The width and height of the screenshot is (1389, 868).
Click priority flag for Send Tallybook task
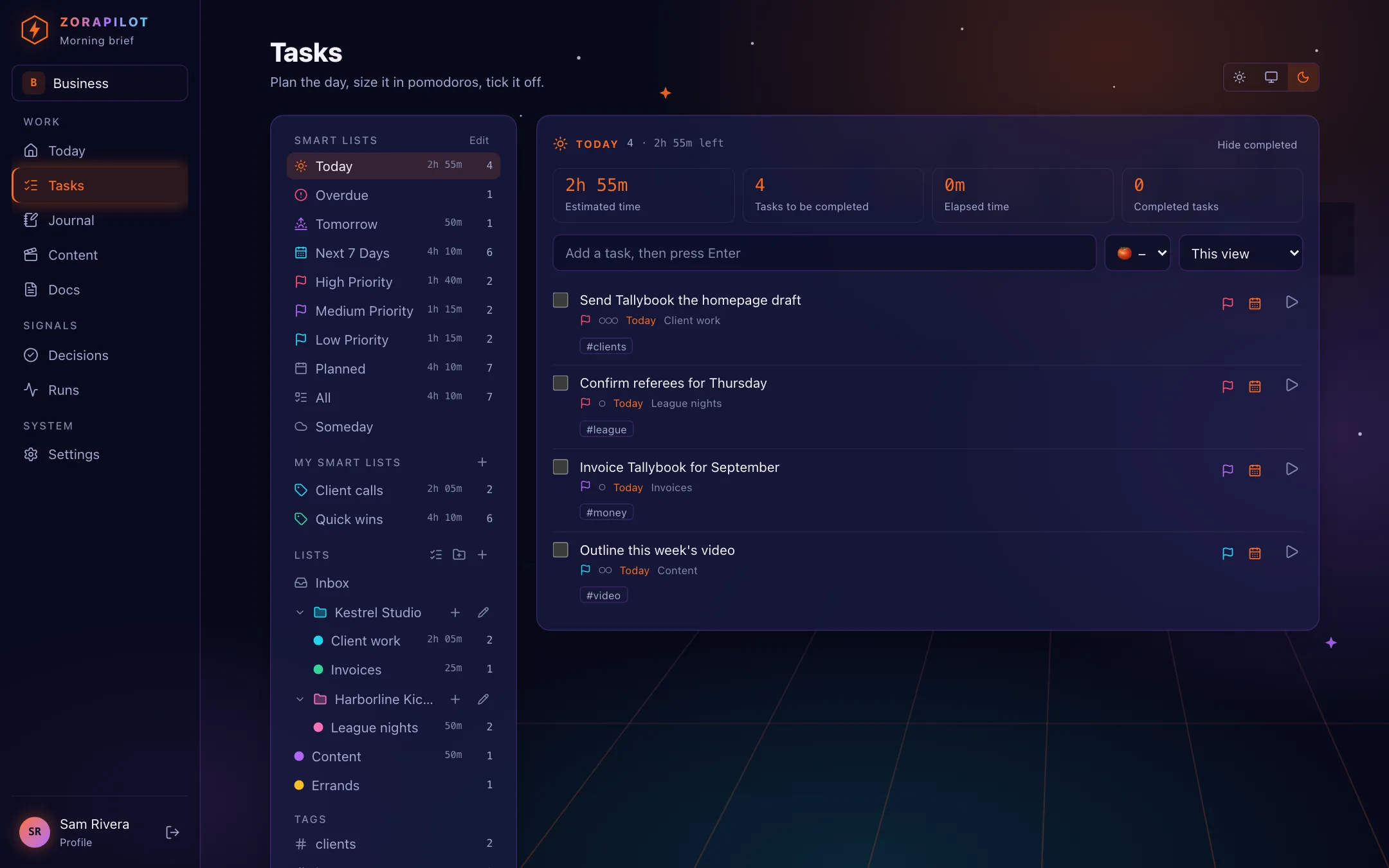(1228, 303)
